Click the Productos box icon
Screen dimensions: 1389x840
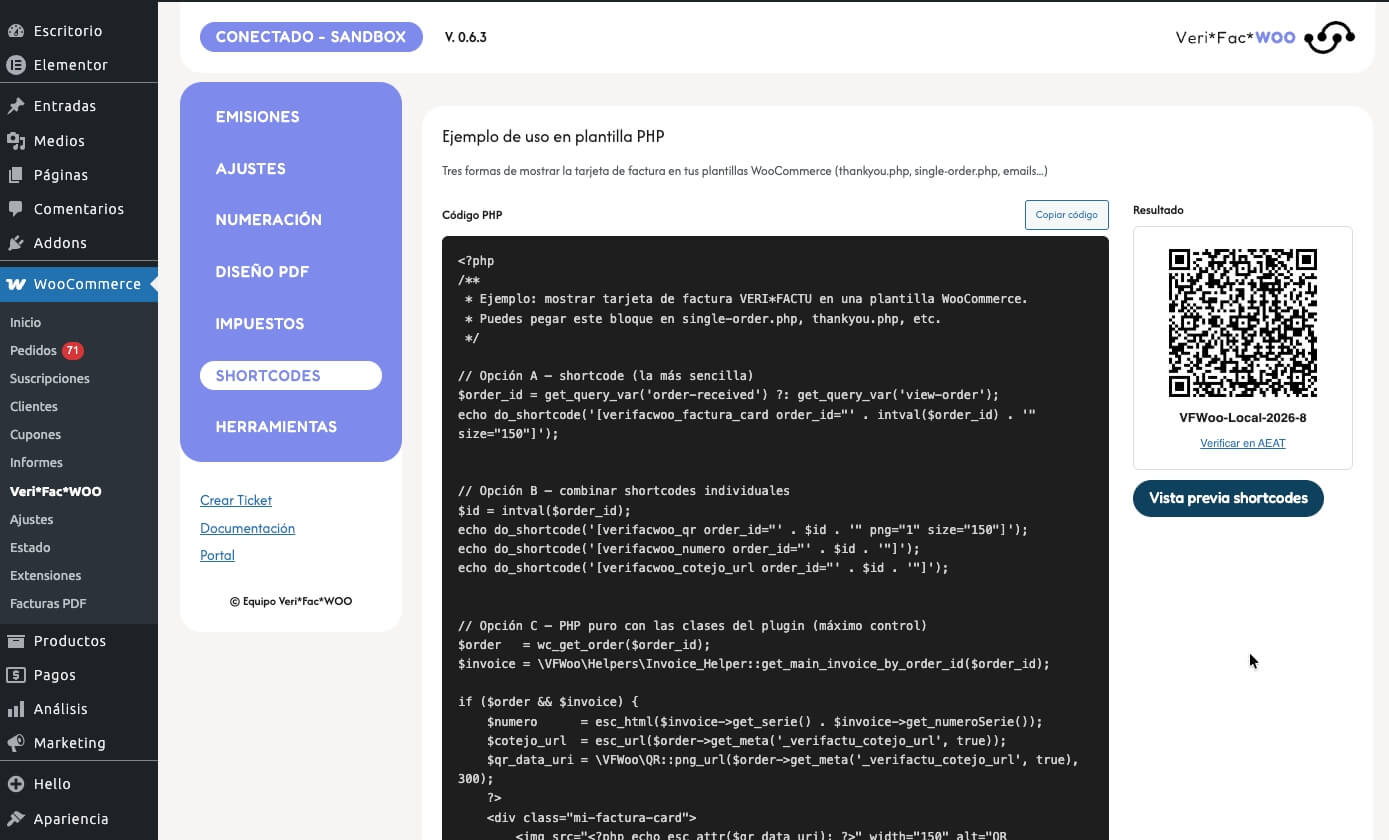point(16,641)
